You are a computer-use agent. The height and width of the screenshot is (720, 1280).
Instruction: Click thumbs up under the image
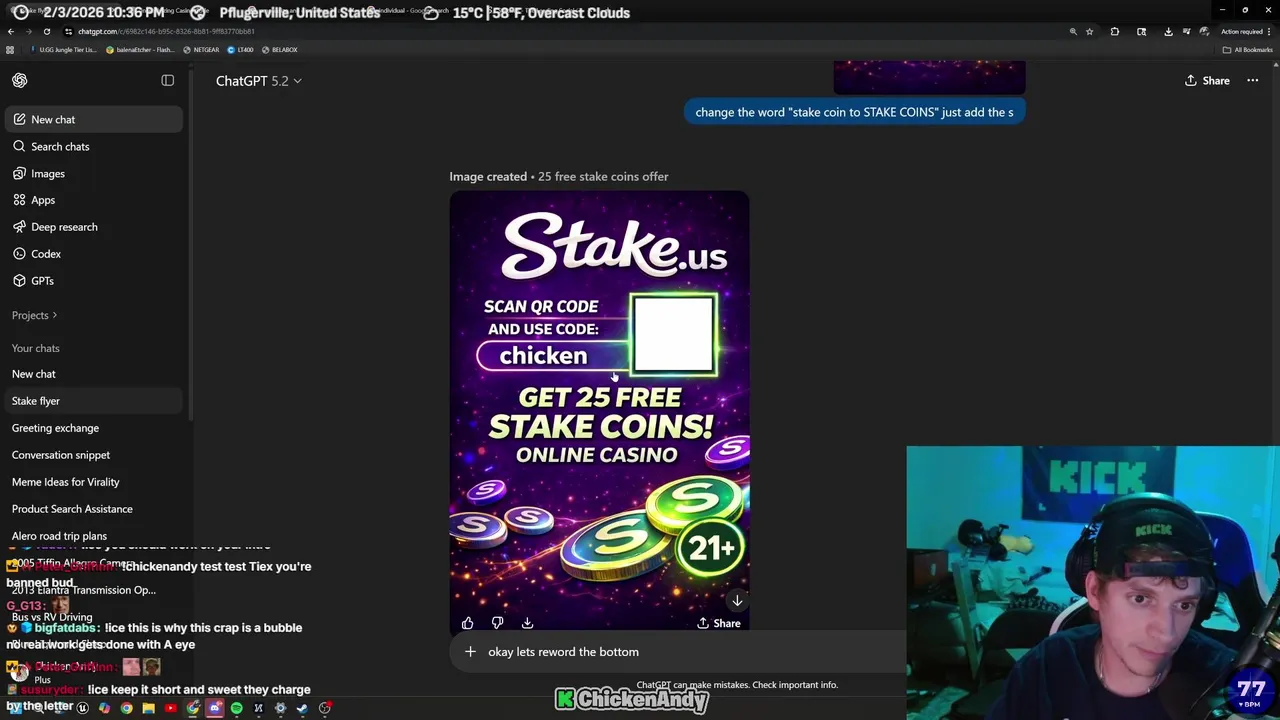467,623
